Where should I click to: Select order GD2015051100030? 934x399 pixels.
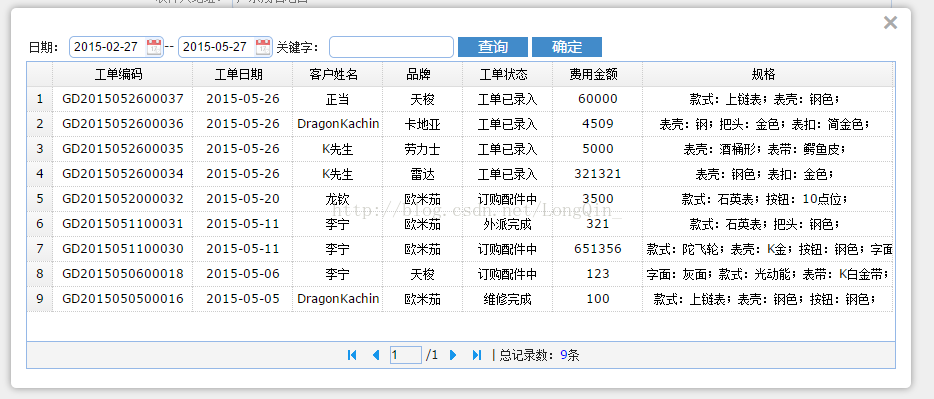[x=123, y=248]
